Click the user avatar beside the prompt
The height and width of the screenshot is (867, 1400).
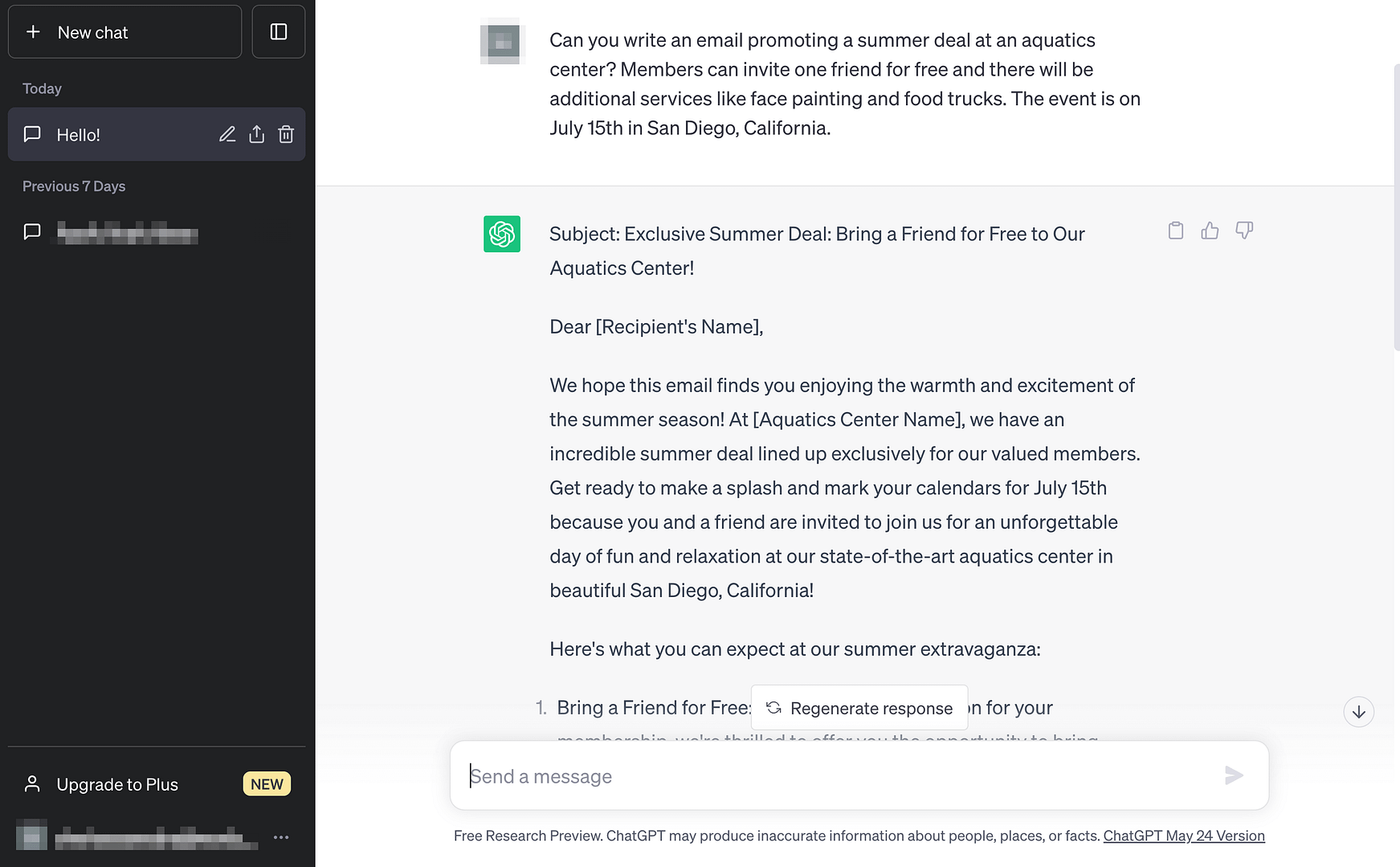[x=503, y=41]
